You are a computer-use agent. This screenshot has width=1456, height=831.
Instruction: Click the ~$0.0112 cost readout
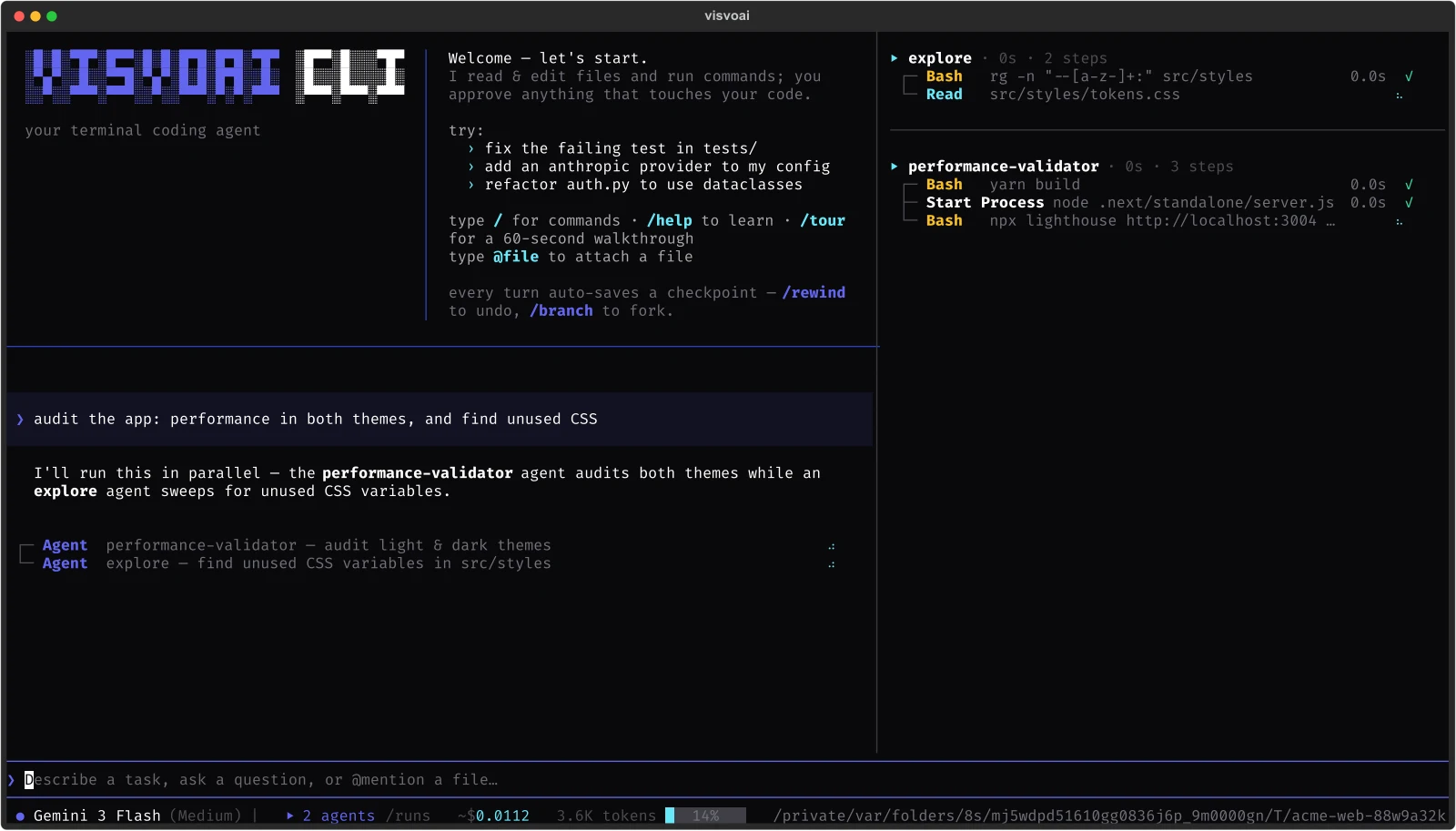tap(494, 816)
